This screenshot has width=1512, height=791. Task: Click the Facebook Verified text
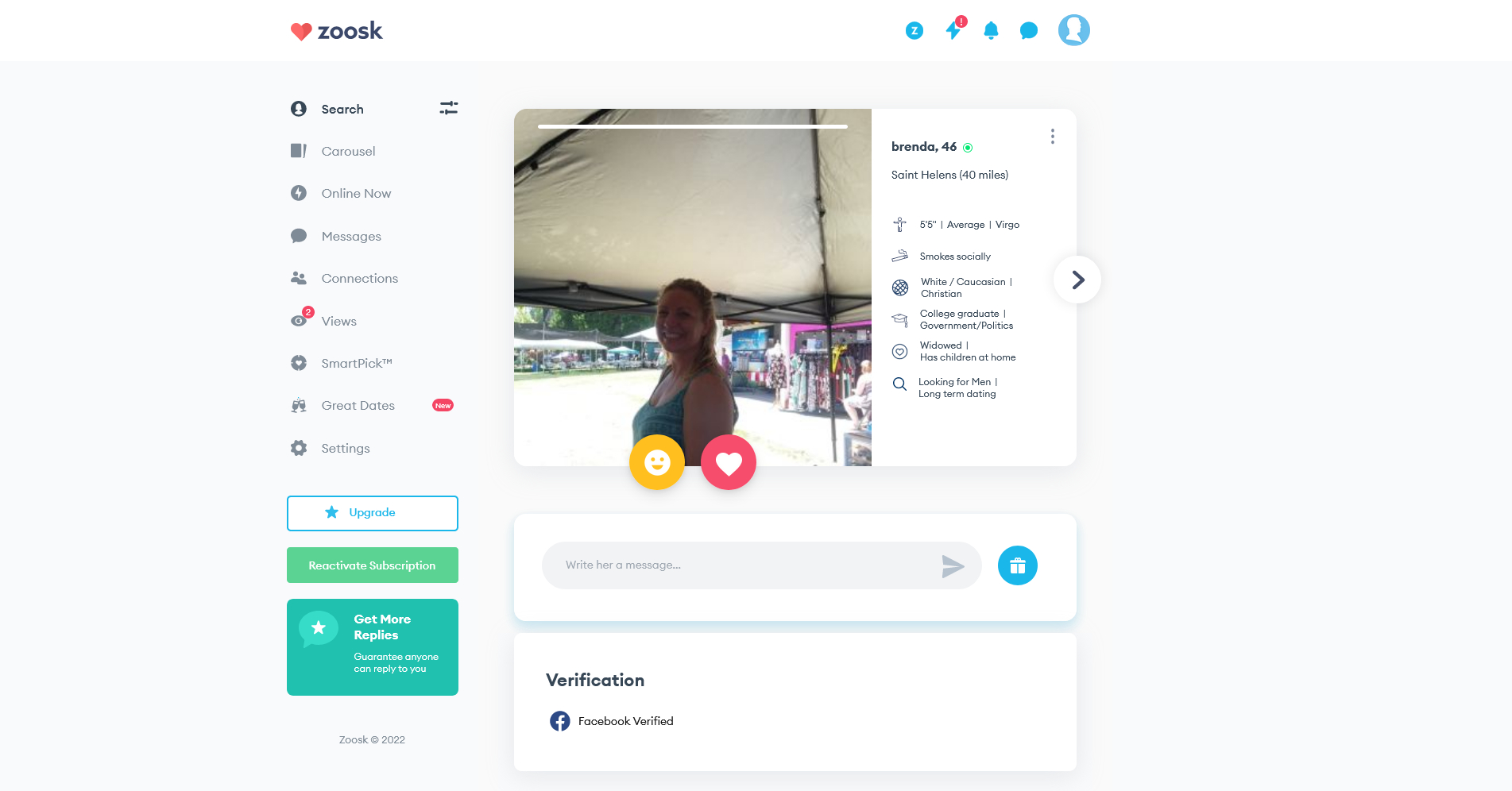[x=625, y=721]
